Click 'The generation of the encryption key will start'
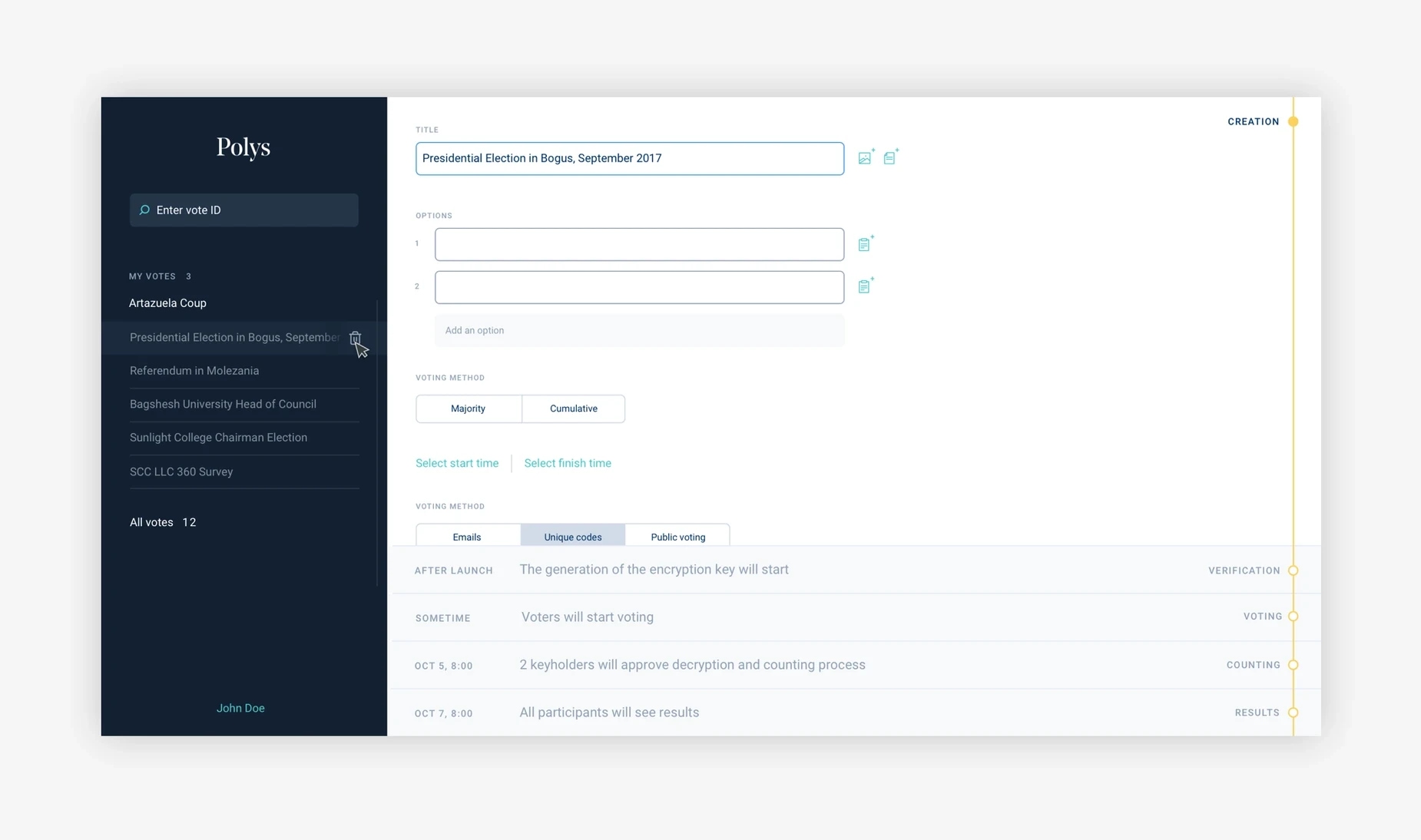Screen dimensions: 1421x840 [654, 569]
